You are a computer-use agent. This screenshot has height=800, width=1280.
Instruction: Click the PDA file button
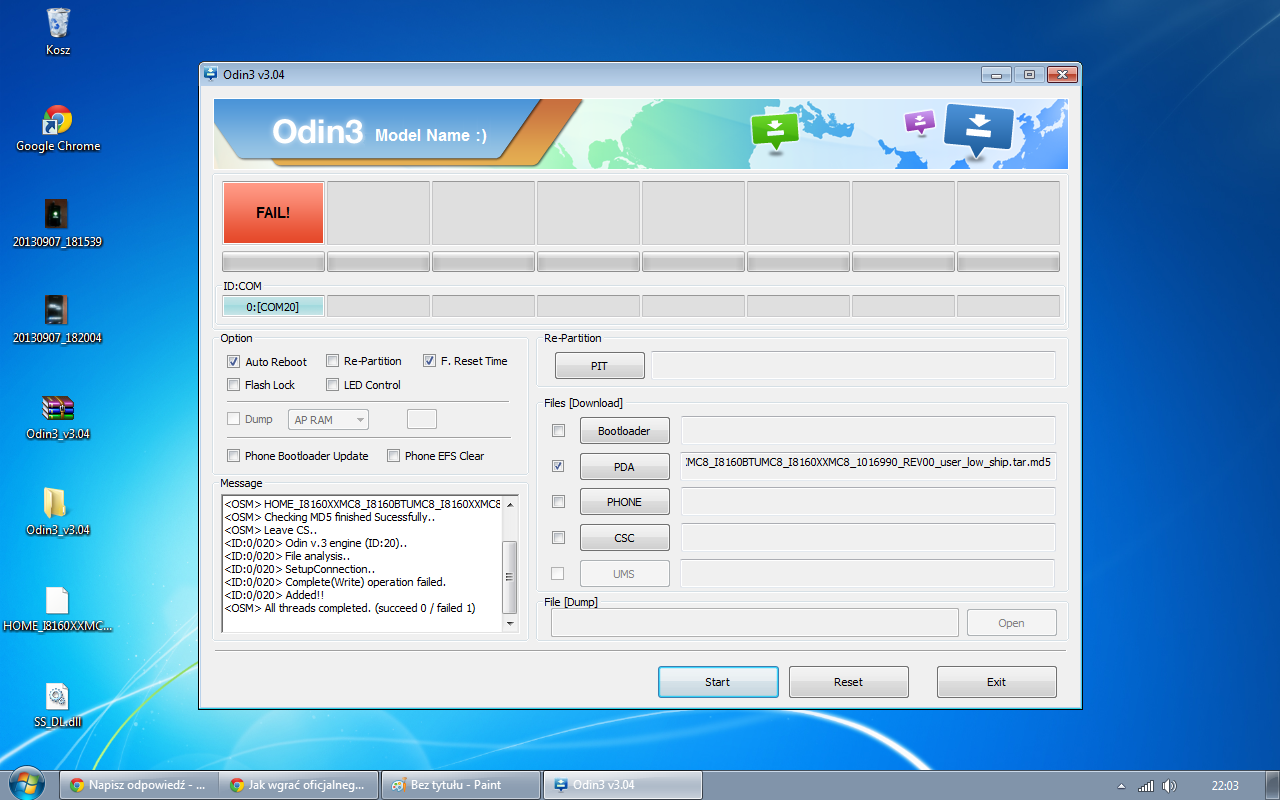[624, 467]
